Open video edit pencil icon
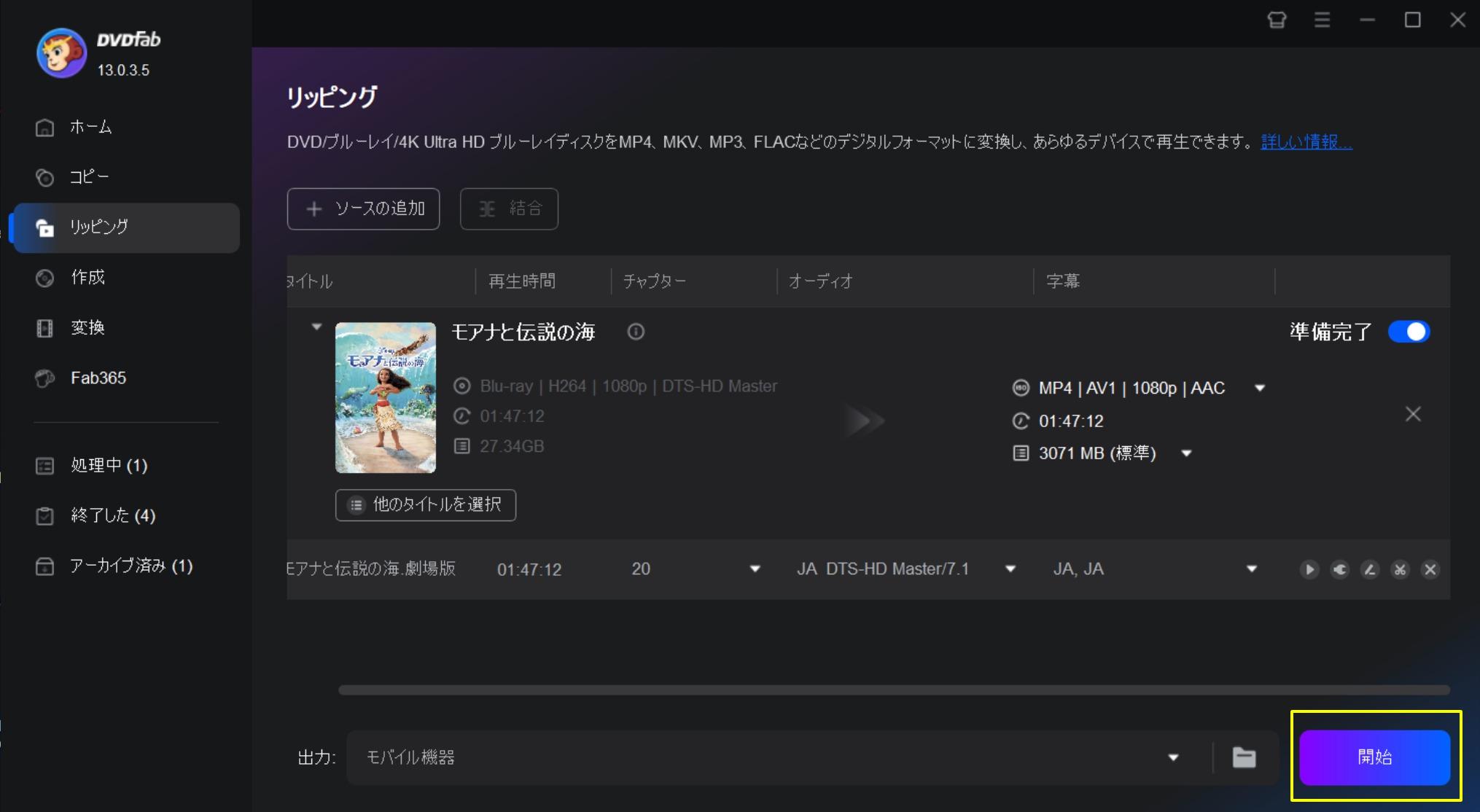 tap(1370, 569)
